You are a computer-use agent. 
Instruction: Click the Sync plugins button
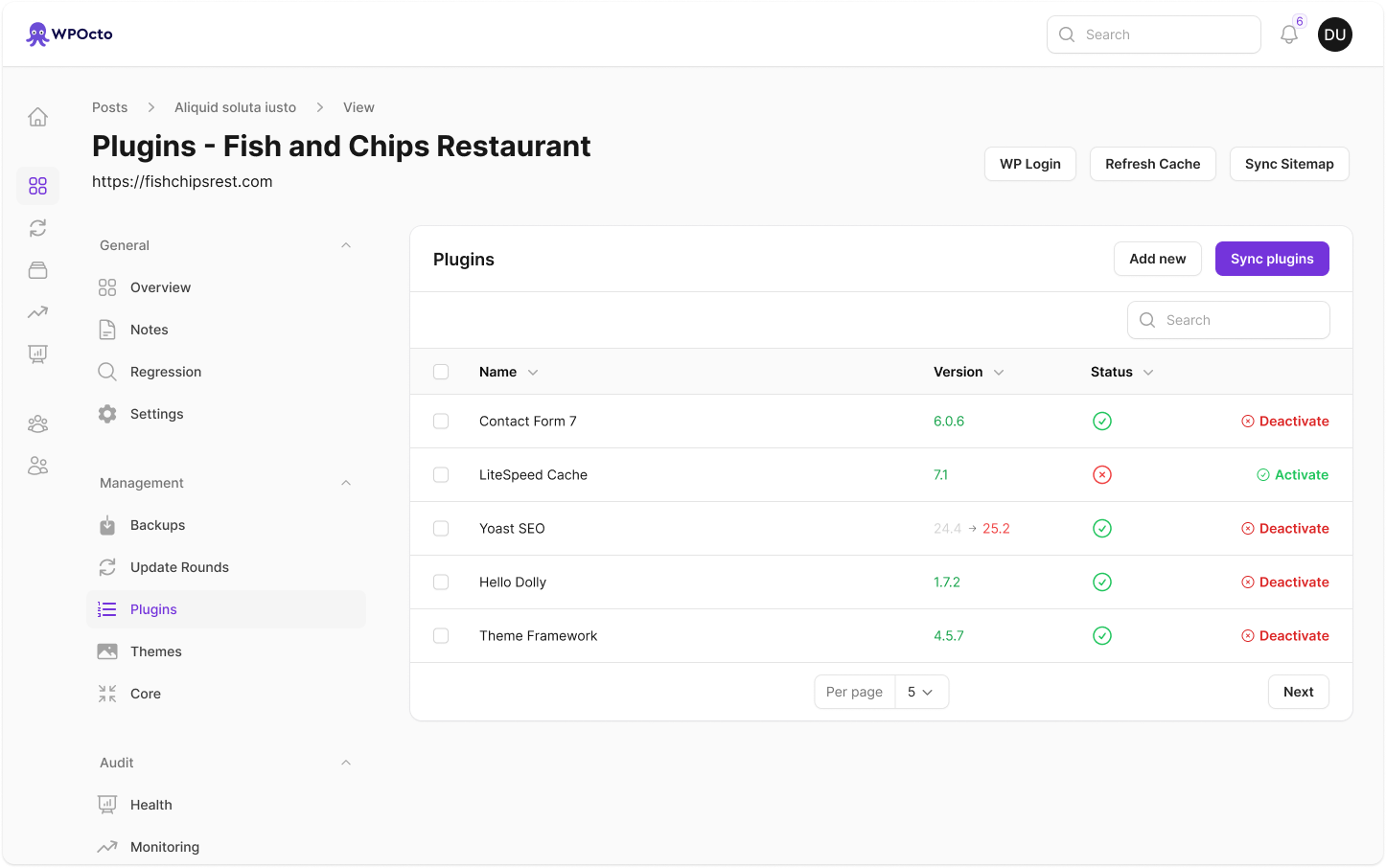[1272, 259]
